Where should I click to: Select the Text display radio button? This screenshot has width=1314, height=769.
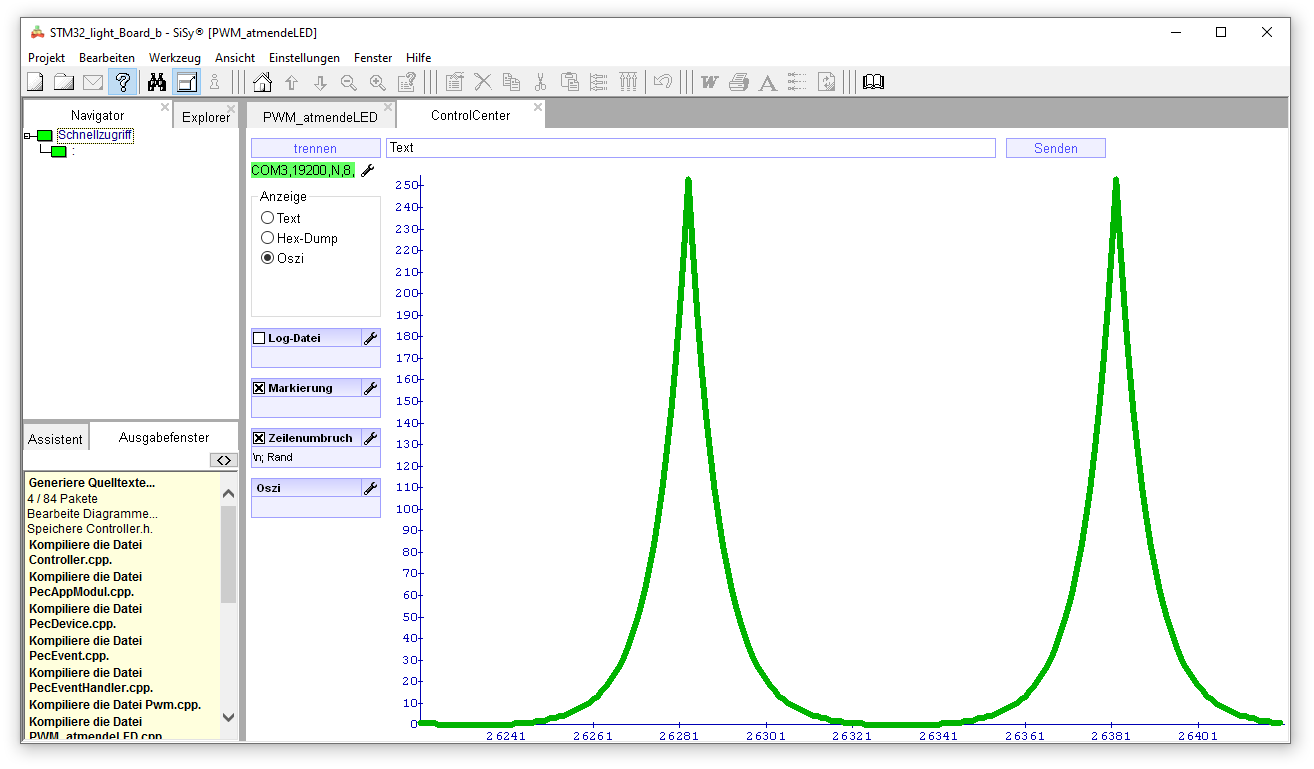pyautogui.click(x=267, y=218)
